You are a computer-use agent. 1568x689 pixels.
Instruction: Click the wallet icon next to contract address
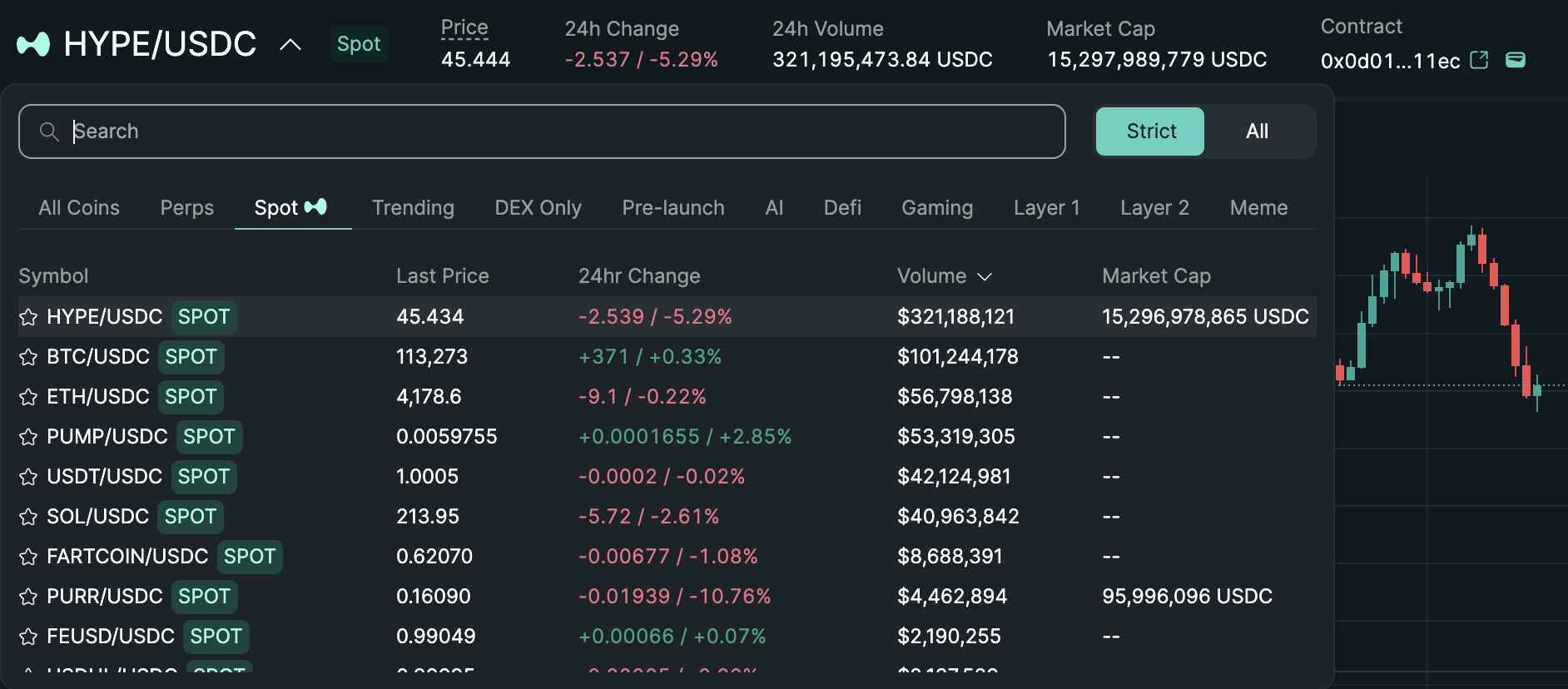tap(1516, 60)
